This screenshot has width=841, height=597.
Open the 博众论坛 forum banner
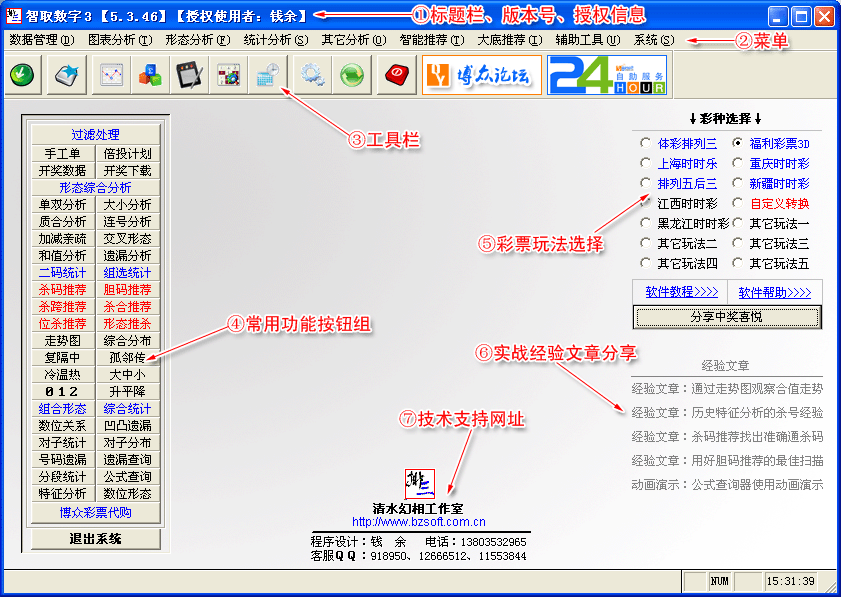click(482, 75)
